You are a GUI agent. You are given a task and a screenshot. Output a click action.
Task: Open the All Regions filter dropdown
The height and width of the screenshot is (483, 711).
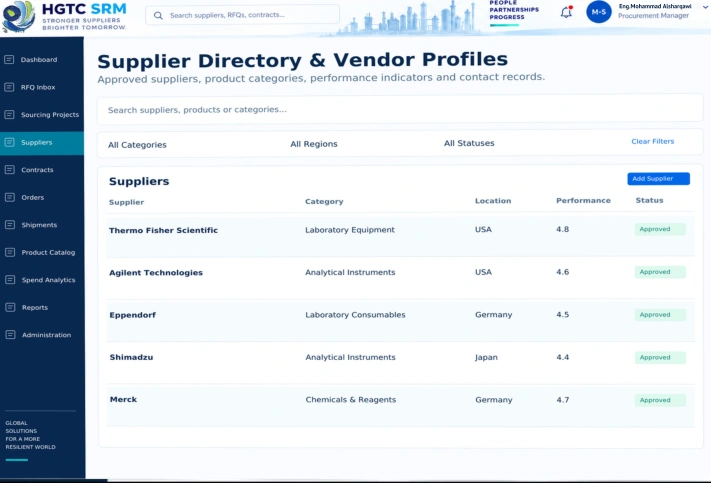point(314,144)
